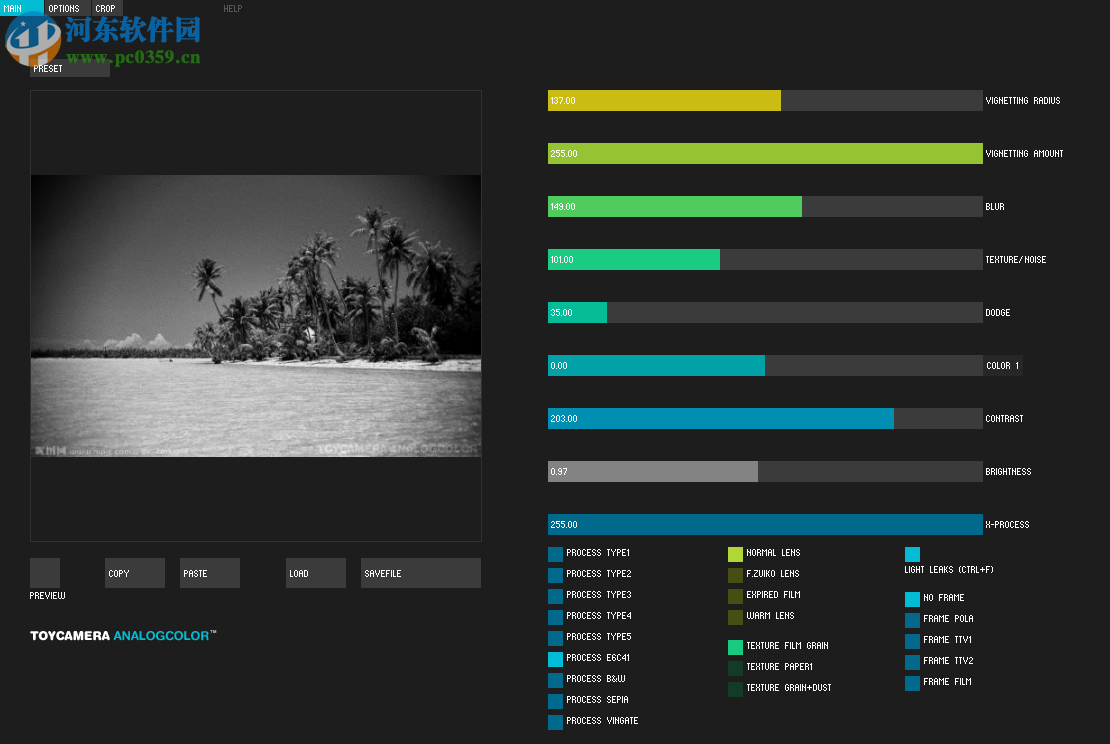Adjust the Brightness slider
Viewport: 1110px width, 744px height.
(x=765, y=471)
